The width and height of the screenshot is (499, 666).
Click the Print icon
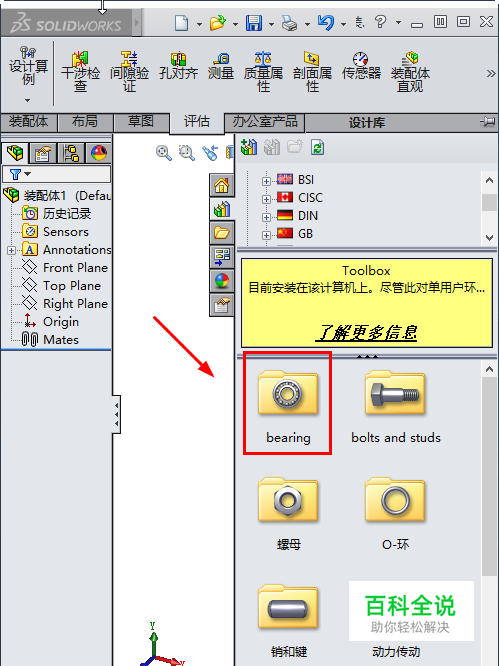tap(290, 23)
